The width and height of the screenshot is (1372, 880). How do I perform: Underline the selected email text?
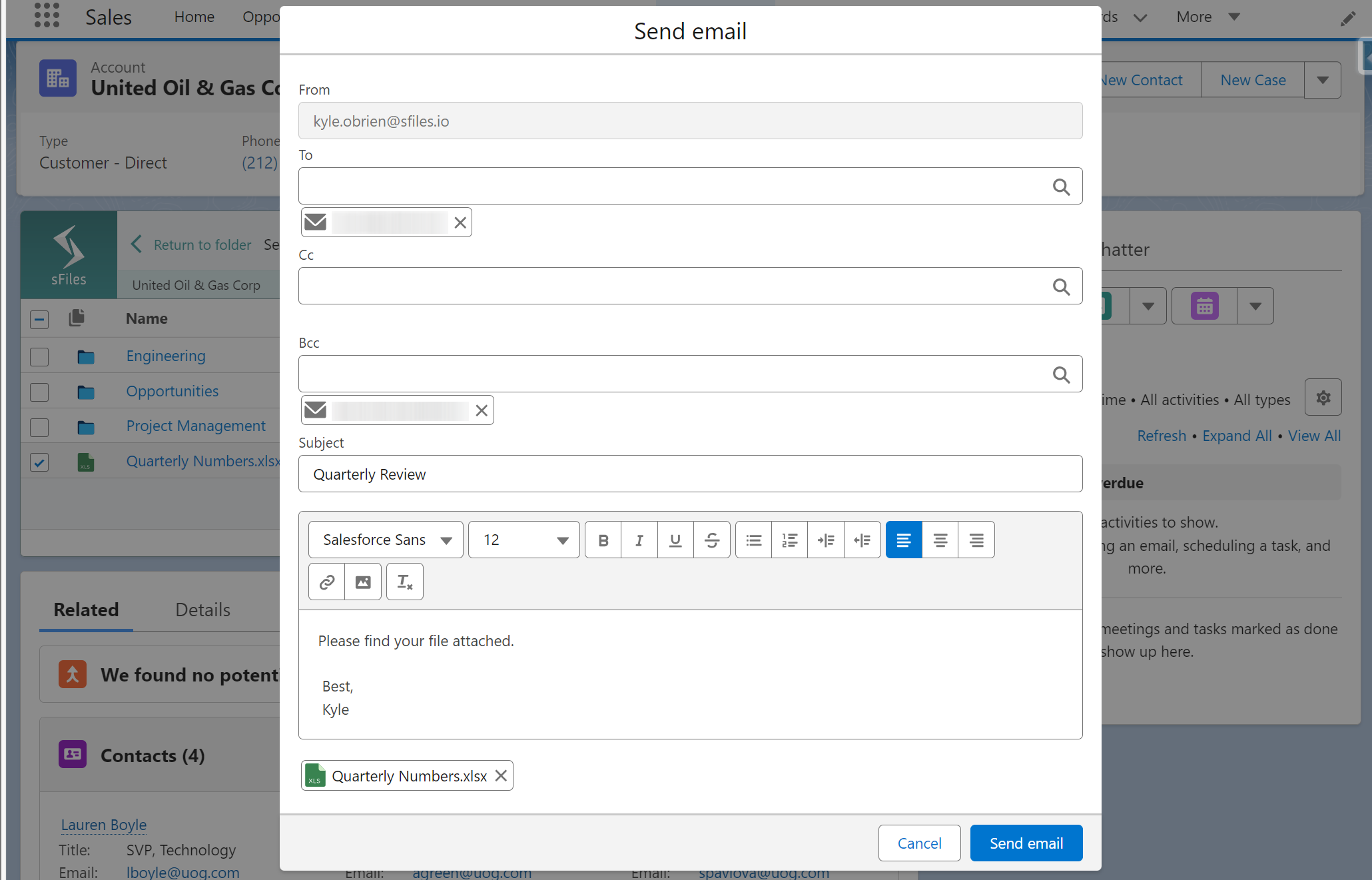click(x=675, y=540)
